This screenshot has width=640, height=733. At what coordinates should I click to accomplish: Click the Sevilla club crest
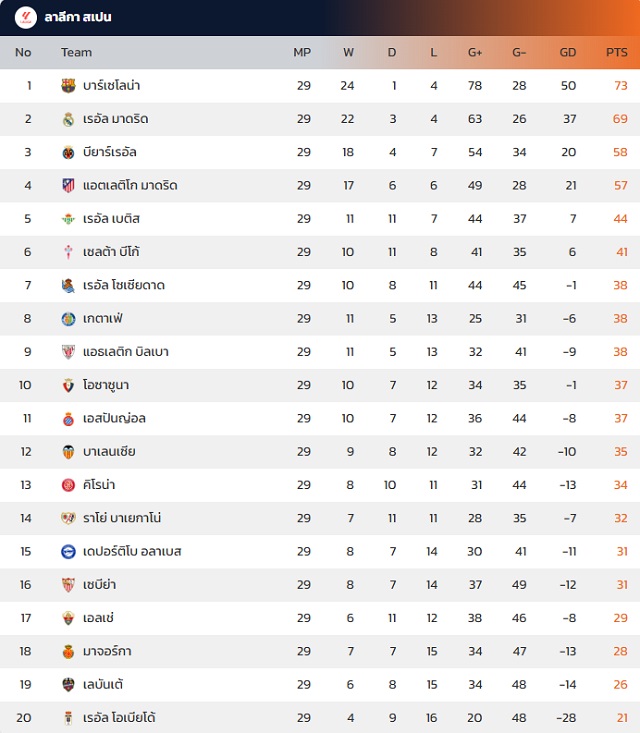coord(68,584)
